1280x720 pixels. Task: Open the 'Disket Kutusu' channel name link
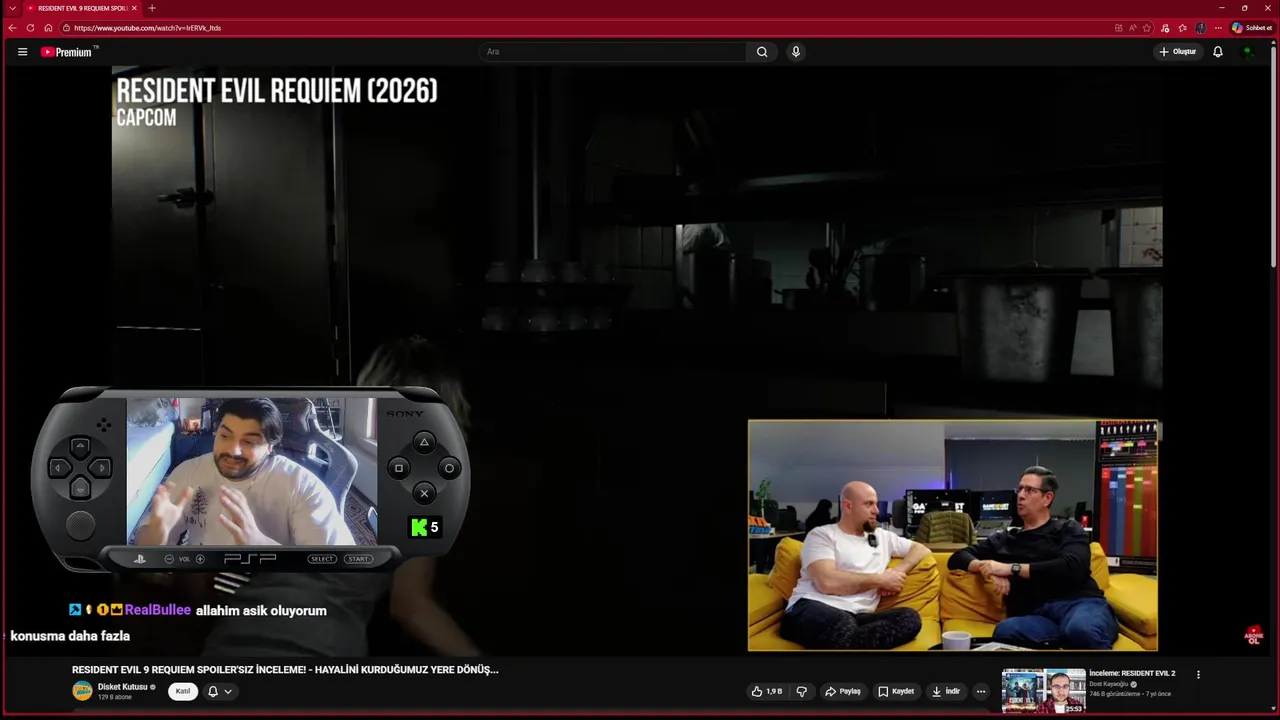tap(122, 687)
